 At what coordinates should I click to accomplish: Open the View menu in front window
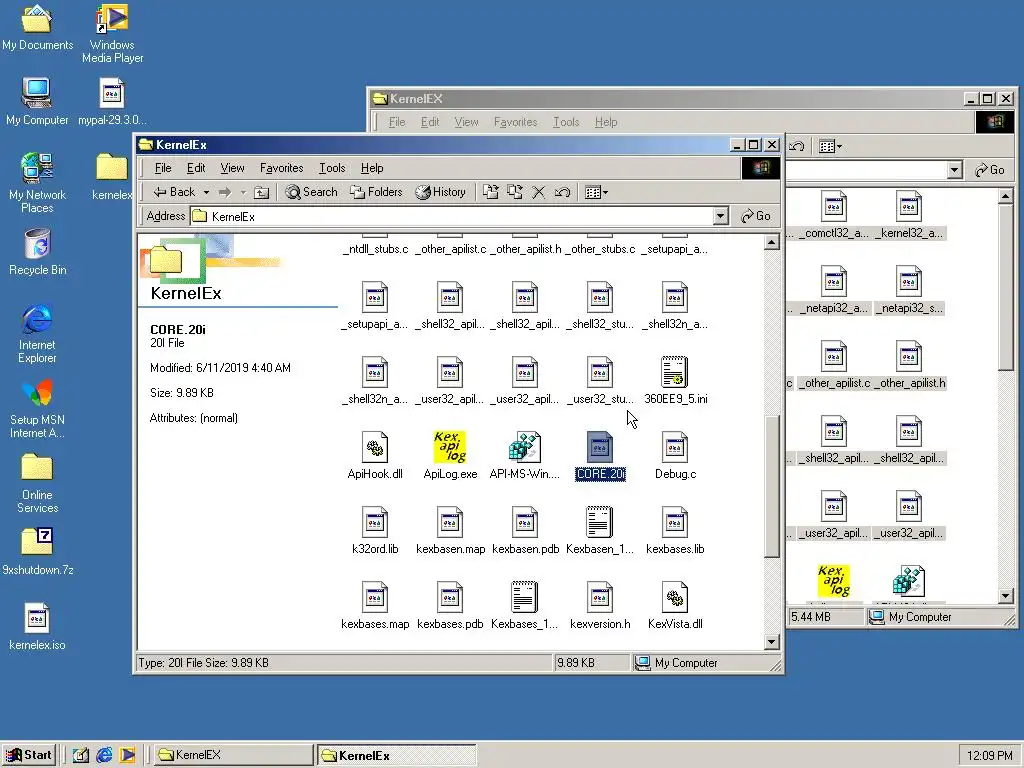pos(232,168)
